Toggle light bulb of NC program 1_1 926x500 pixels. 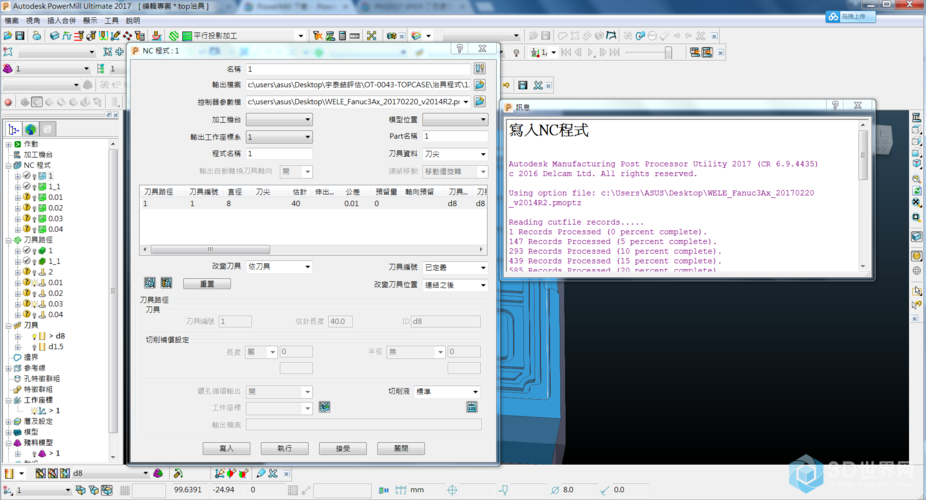(x=34, y=187)
